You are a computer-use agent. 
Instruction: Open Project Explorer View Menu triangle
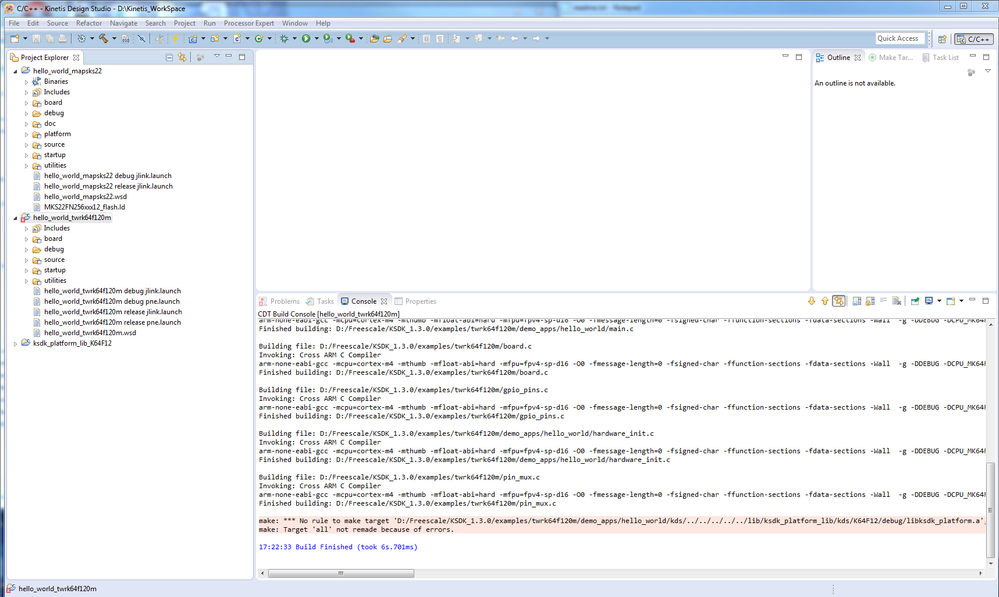tap(217, 57)
